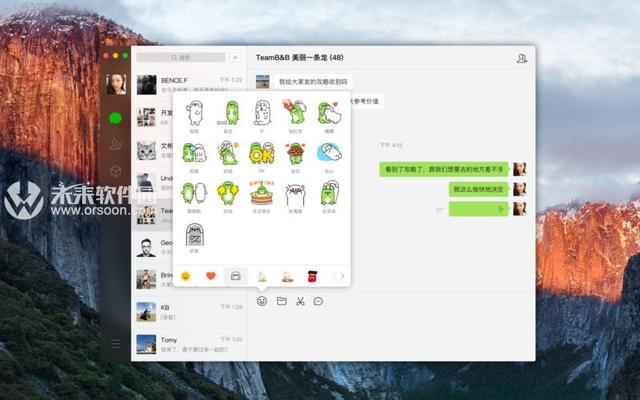Viewport: 640px width, 400px height.
Task: Open the Geo conversation with glasses avatar
Action: [153, 247]
